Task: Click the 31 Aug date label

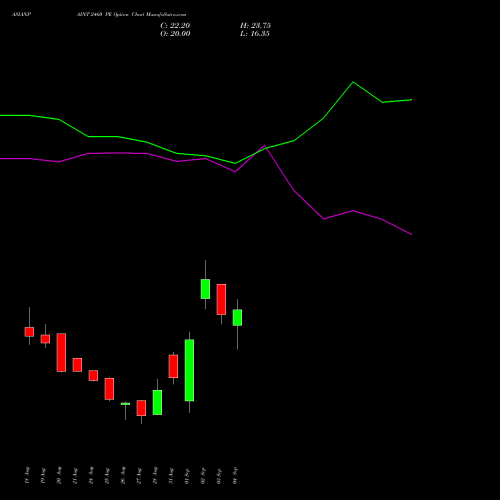Action: (x=171, y=475)
